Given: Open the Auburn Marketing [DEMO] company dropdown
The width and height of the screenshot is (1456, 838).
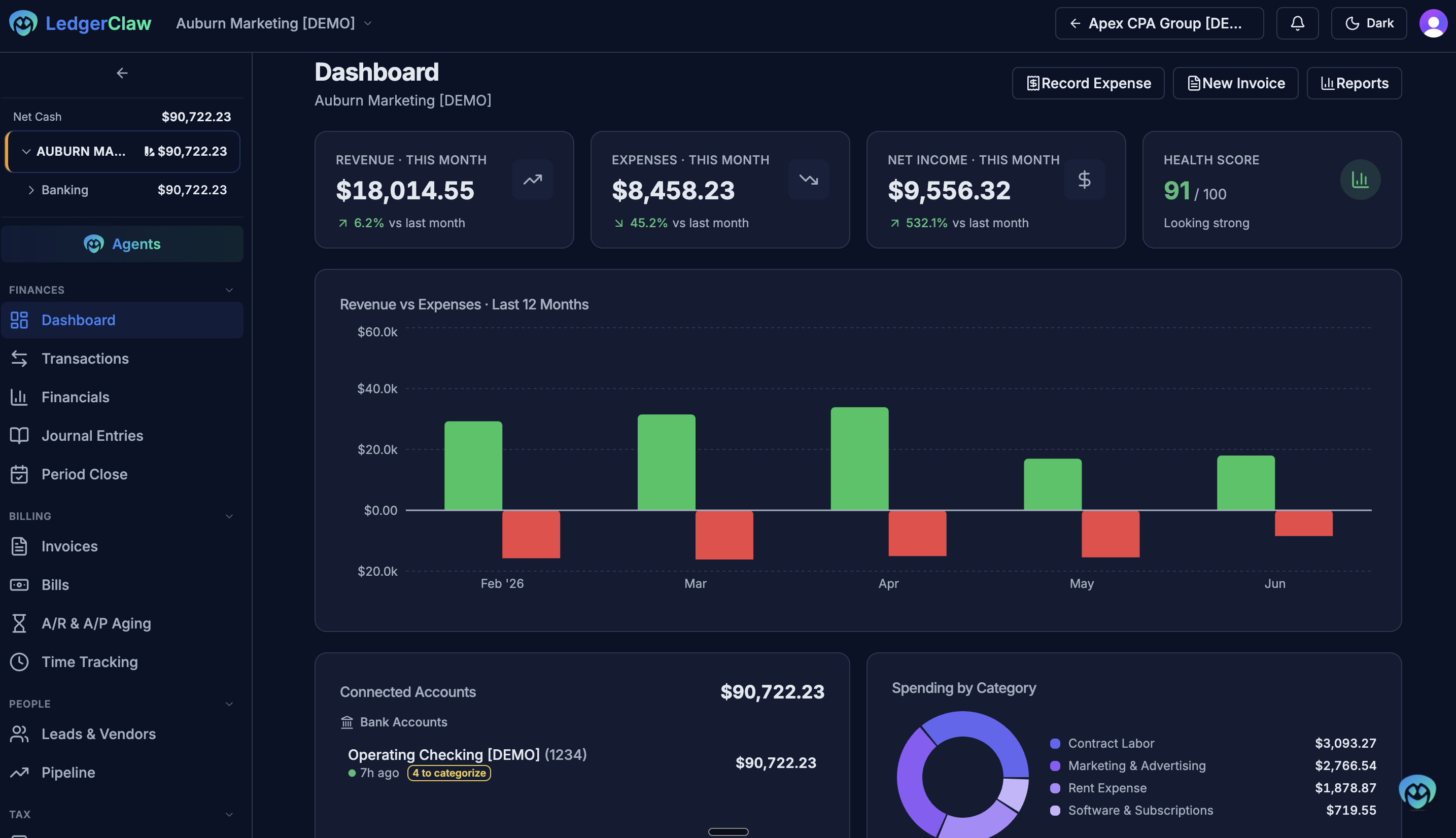Looking at the screenshot, I should click(274, 23).
